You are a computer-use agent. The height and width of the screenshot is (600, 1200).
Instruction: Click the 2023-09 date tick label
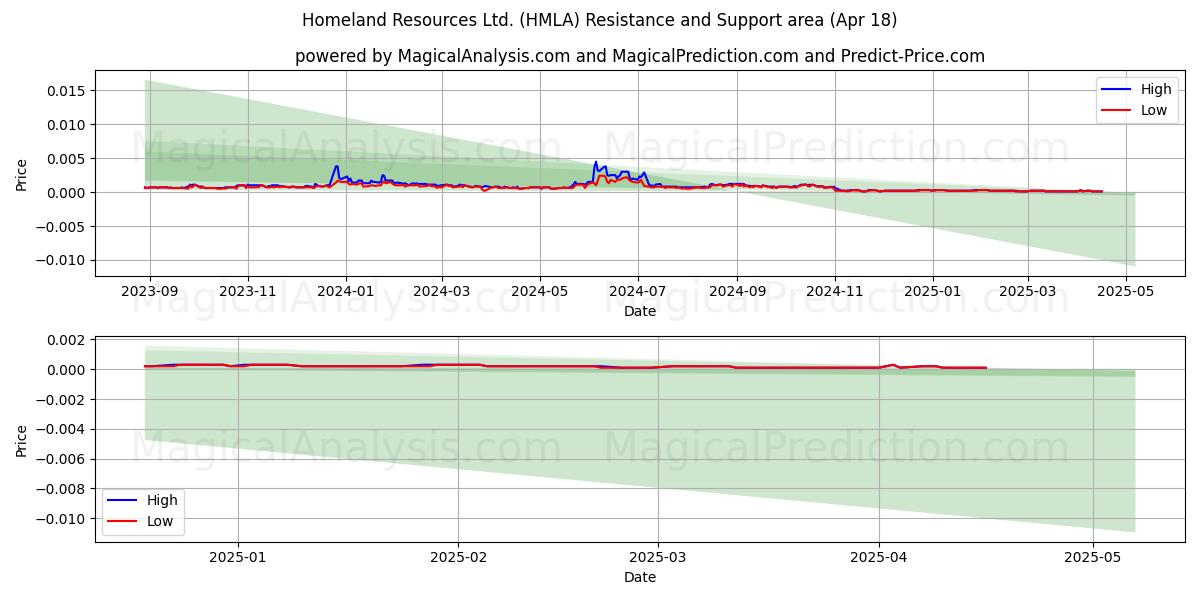click(150, 292)
